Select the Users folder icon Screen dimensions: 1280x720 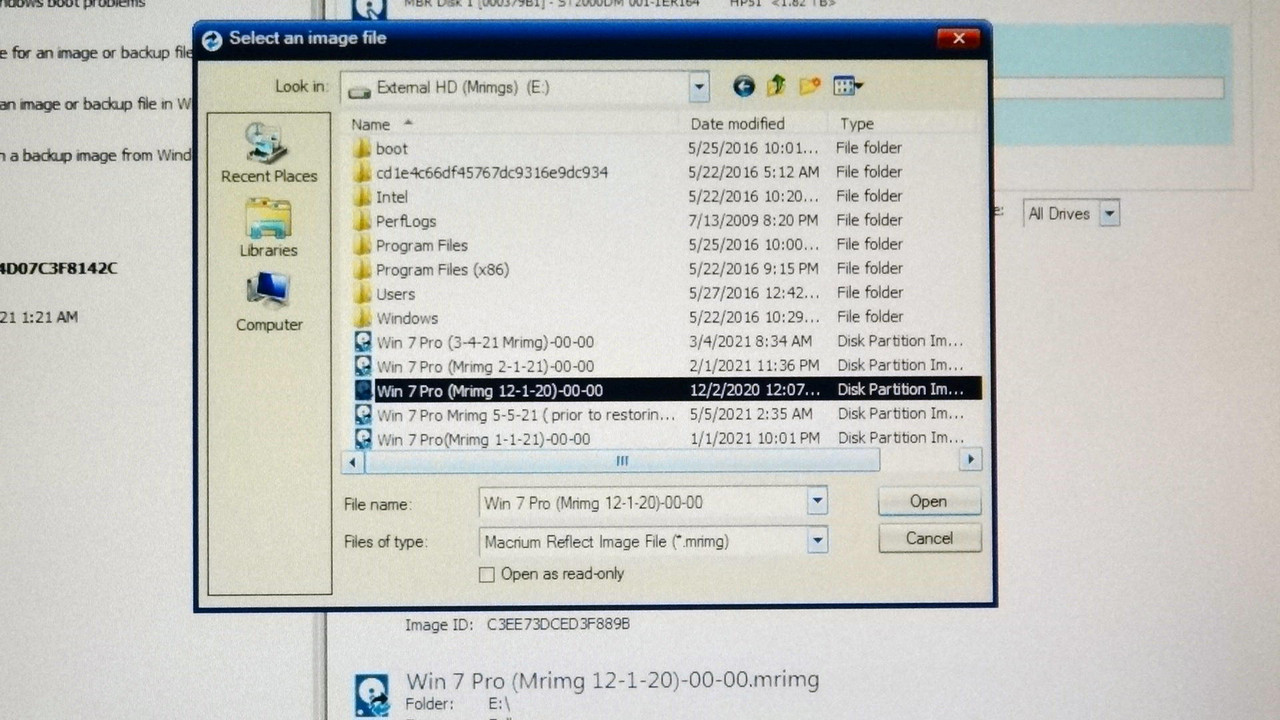[363, 294]
